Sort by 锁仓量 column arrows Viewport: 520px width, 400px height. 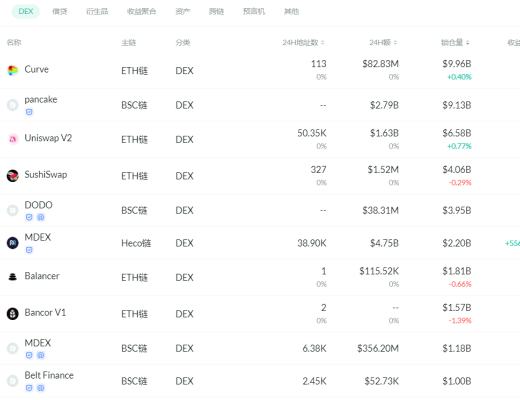click(x=468, y=43)
